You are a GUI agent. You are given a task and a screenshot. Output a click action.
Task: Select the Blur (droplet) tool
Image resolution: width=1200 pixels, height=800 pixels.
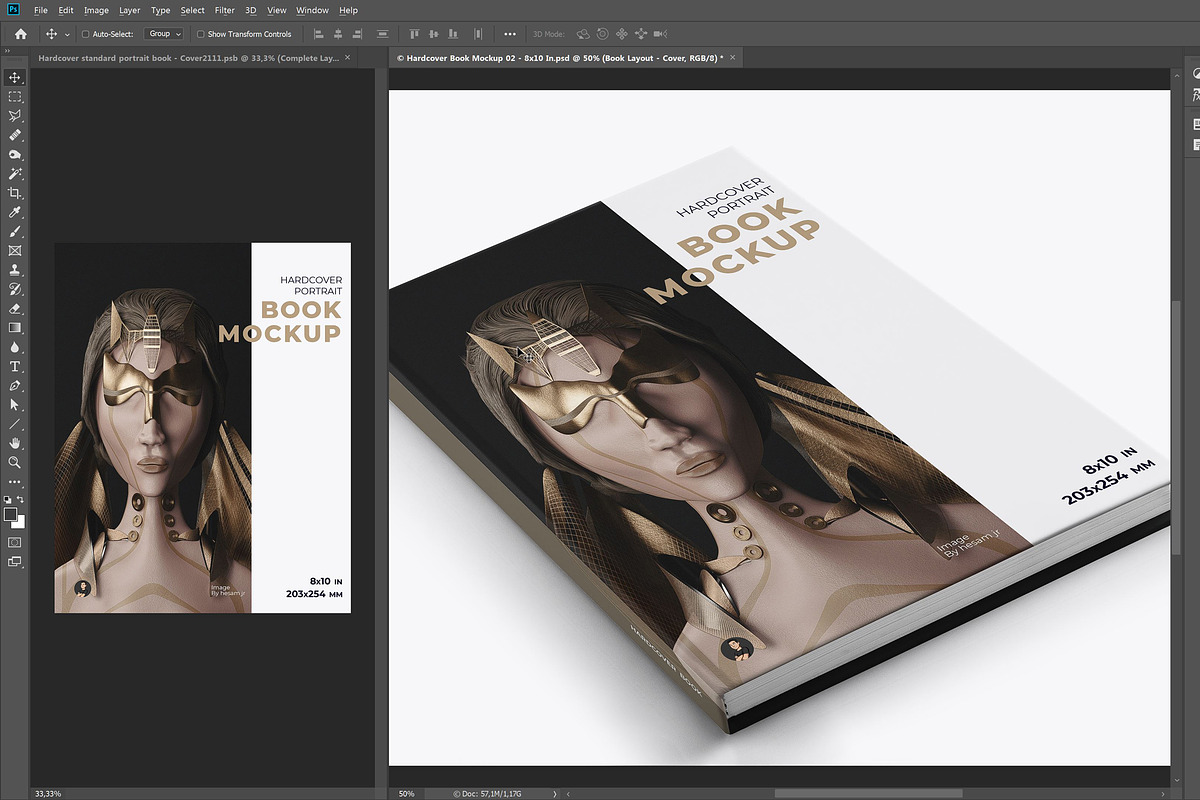[x=15, y=346]
